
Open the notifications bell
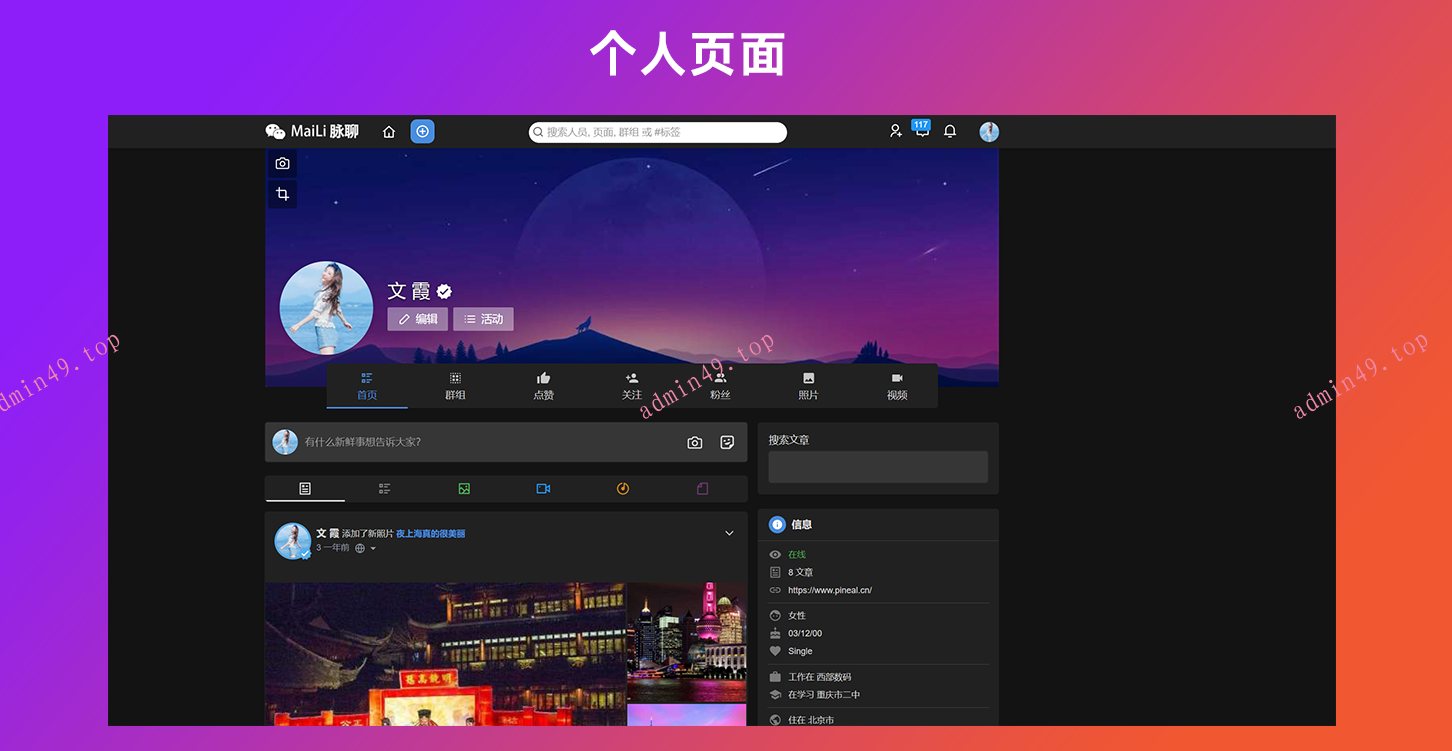[950, 131]
